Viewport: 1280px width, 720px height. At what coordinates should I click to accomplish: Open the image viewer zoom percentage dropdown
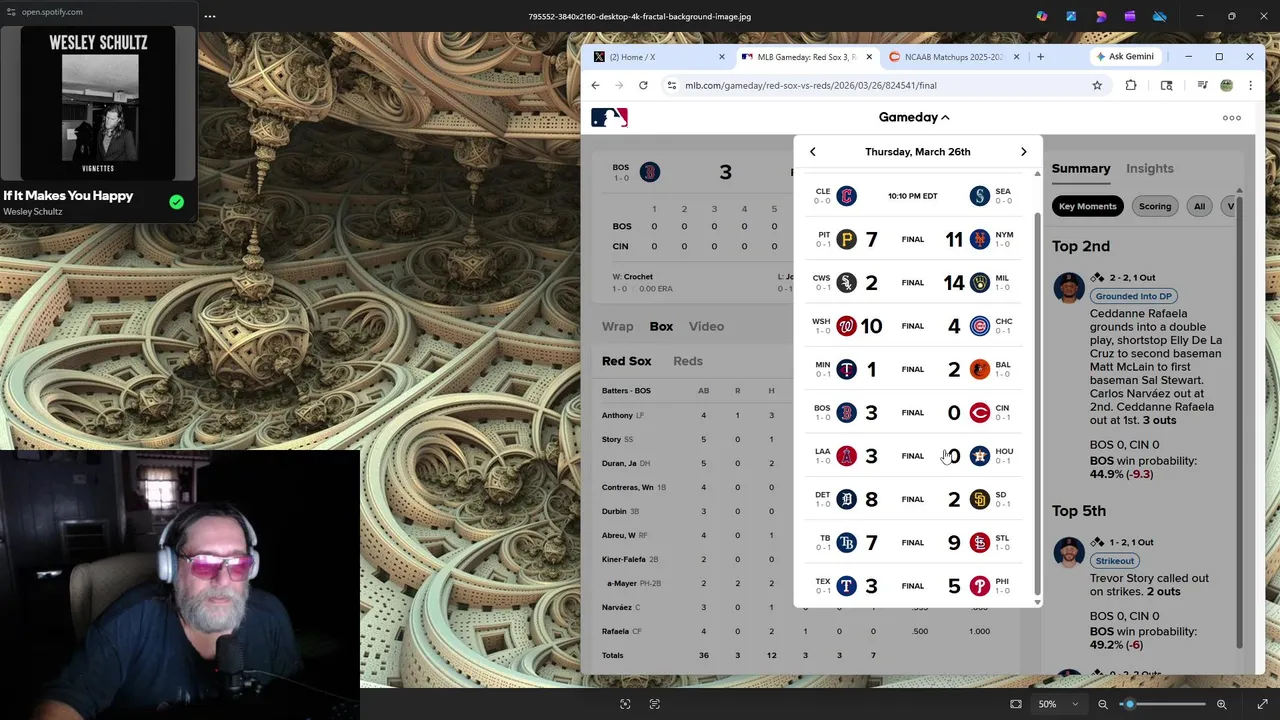1058,704
